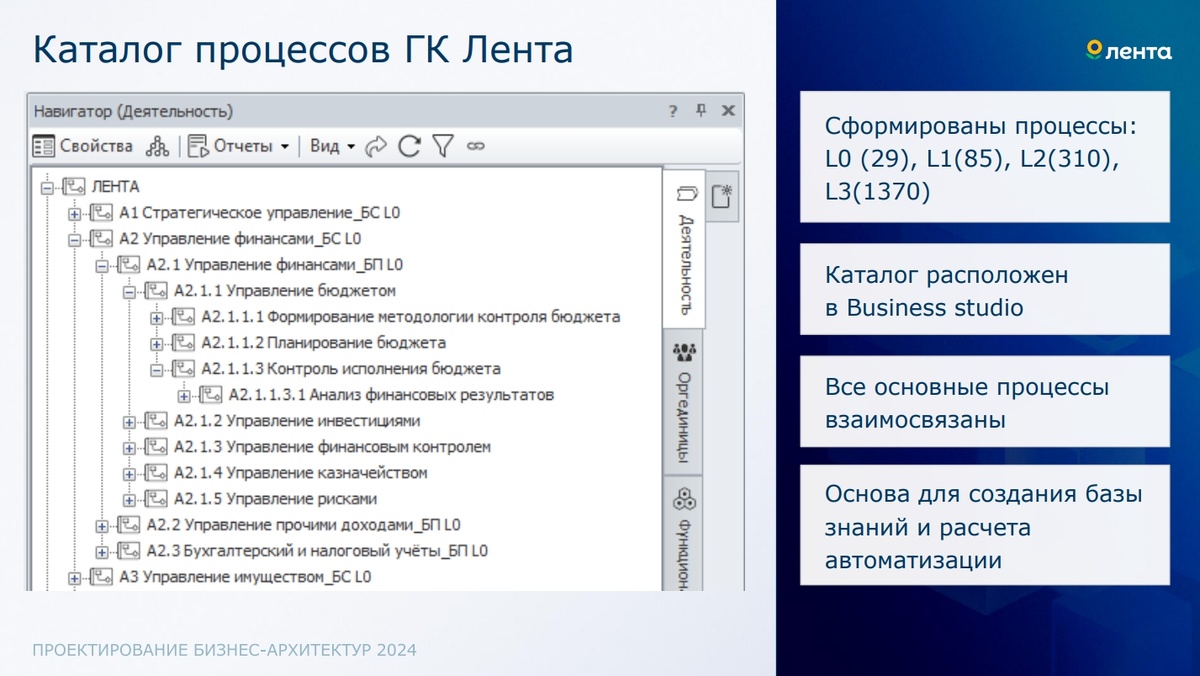
Task: Click the go-to arrow icon in toolbar
Action: point(376,146)
